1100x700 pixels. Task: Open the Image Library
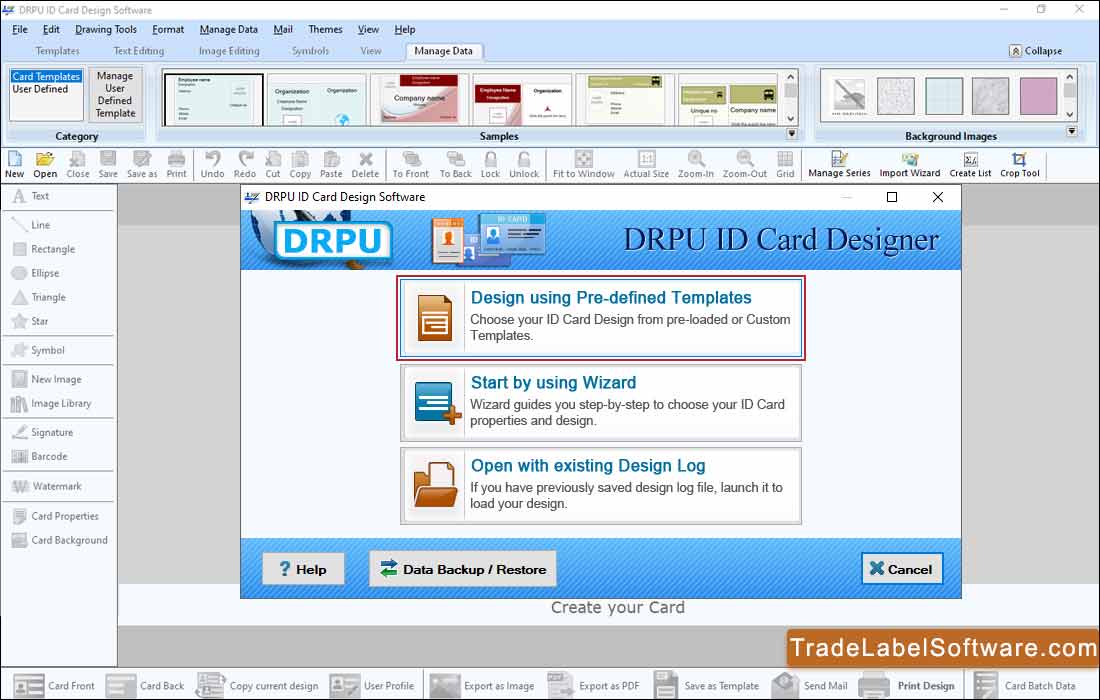click(51, 404)
